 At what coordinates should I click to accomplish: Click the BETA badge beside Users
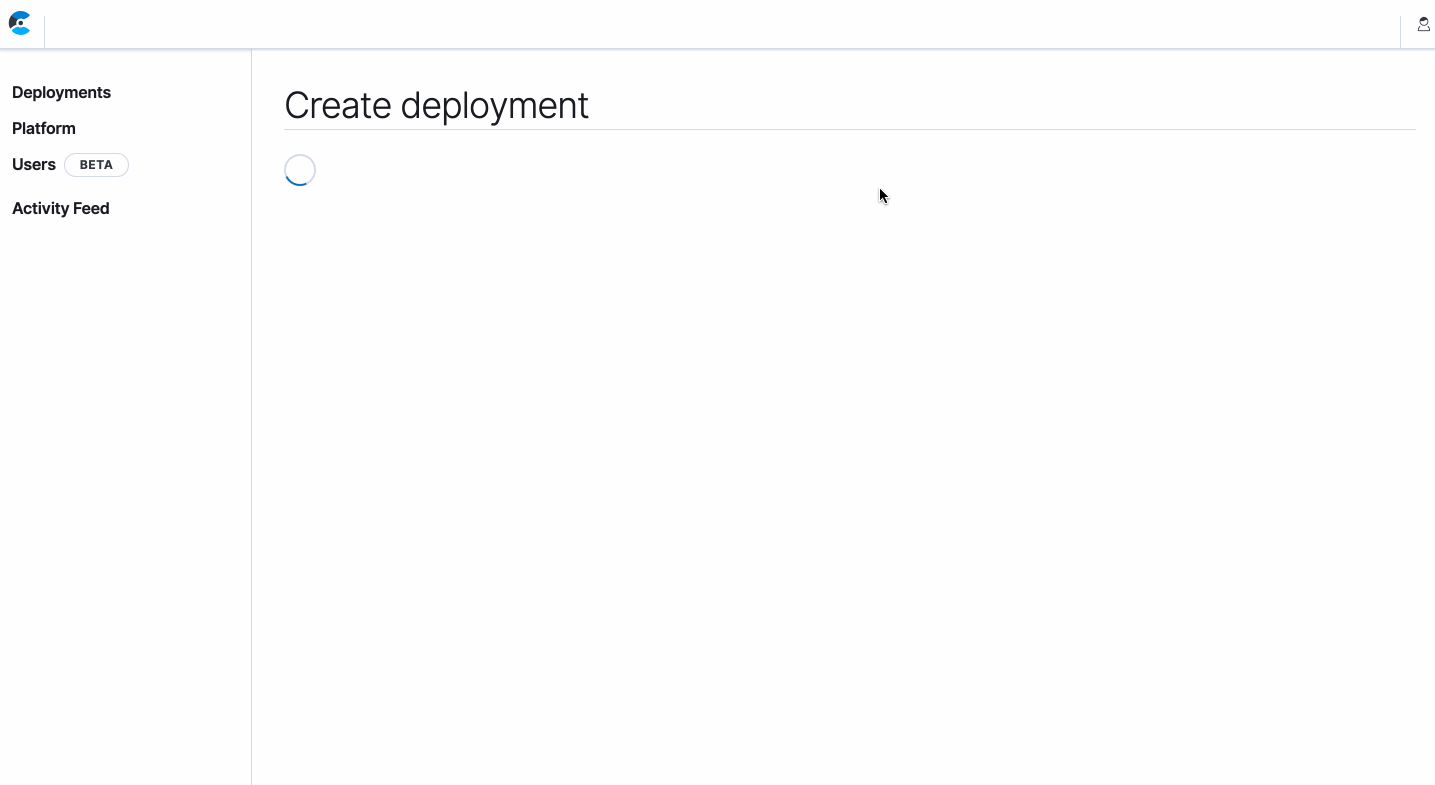click(x=96, y=165)
